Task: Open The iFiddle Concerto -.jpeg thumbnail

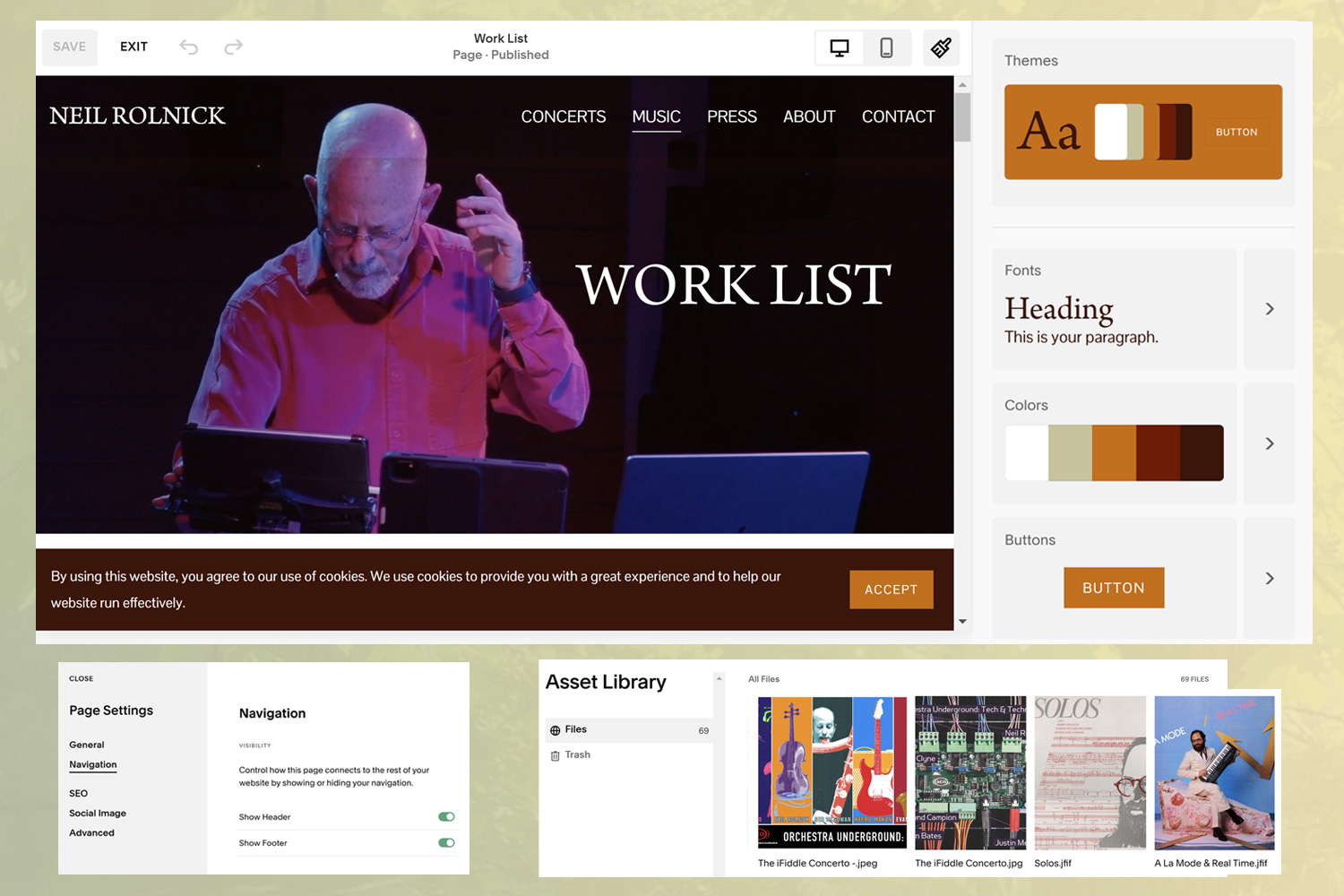Action: [832, 772]
